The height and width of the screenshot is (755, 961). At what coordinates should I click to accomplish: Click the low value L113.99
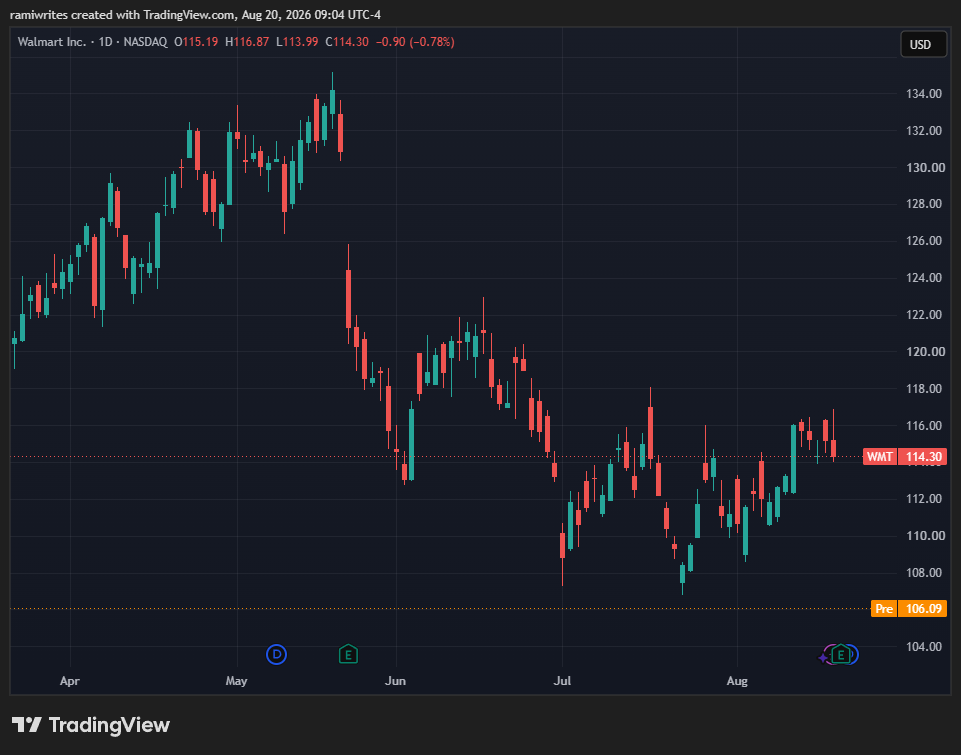pos(297,42)
